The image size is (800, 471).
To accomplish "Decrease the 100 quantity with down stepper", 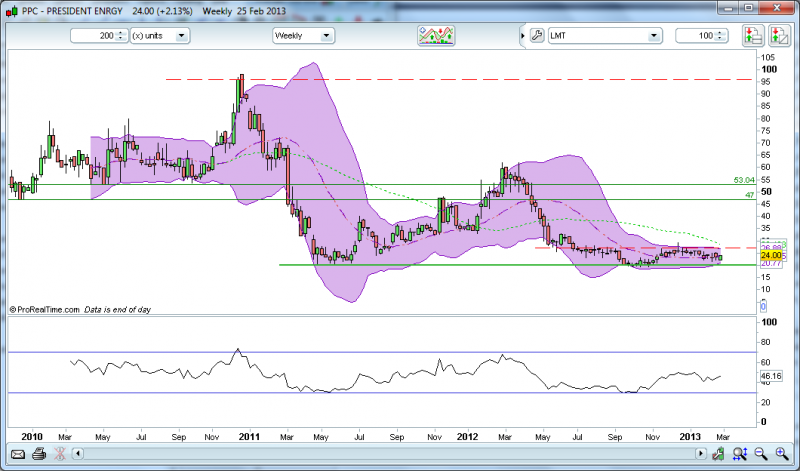I will coord(720,39).
